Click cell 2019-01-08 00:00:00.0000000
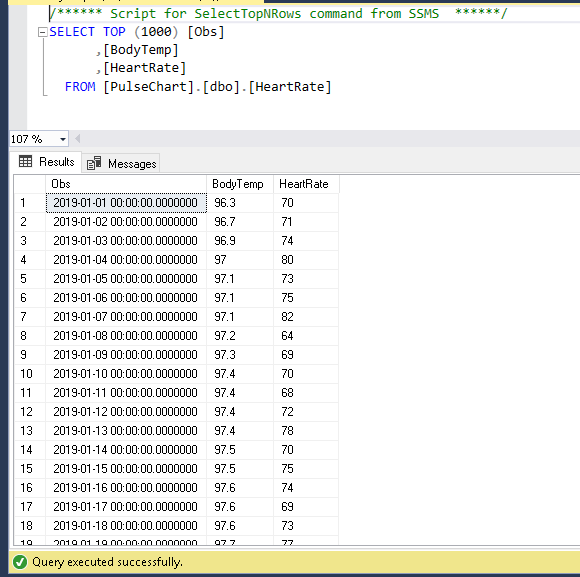Viewport: 580px width, 577px height. click(126, 335)
